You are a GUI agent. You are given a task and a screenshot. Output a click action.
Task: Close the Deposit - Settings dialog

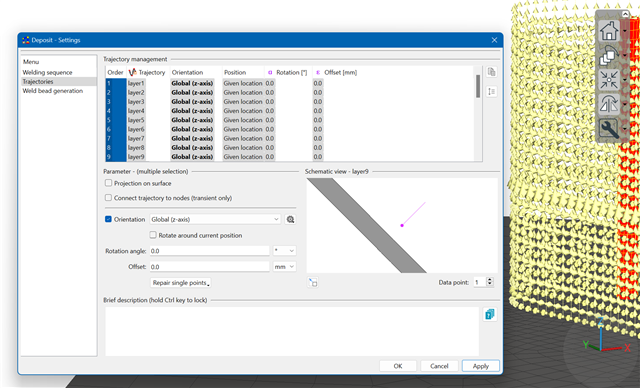coord(494,40)
